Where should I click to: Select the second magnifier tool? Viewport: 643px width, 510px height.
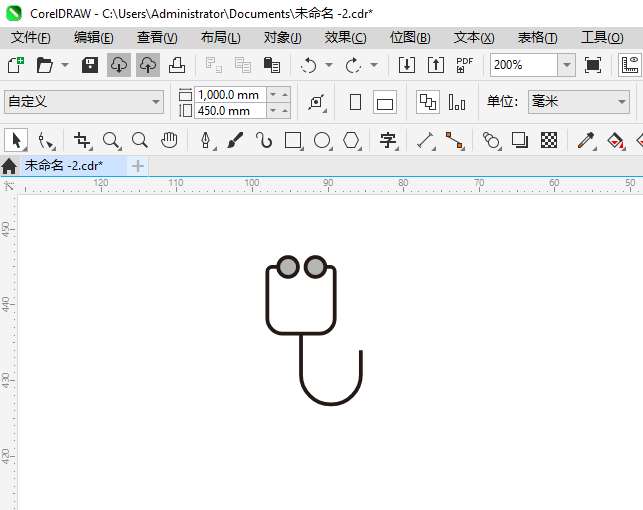pos(140,140)
